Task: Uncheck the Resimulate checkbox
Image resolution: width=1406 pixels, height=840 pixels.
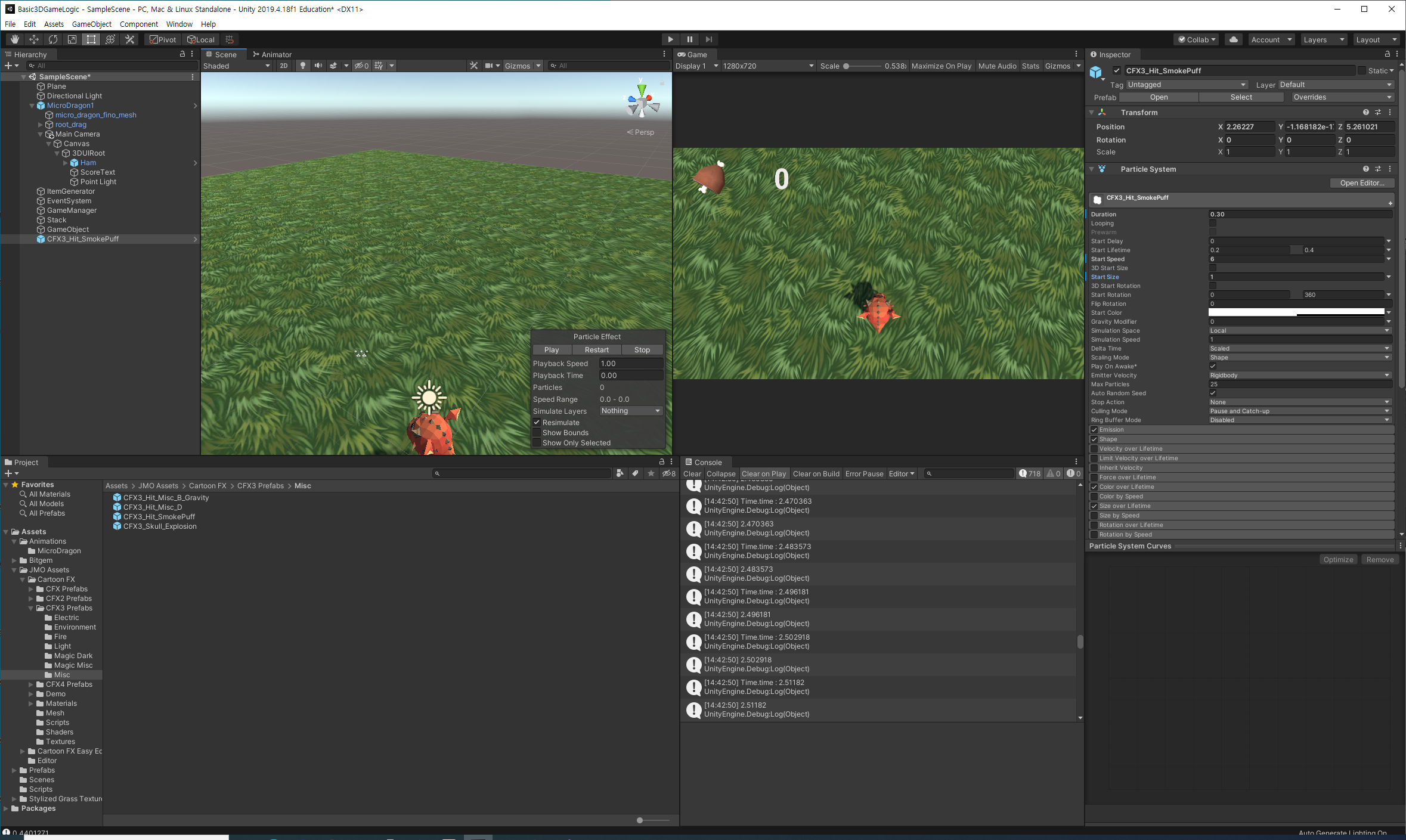Action: click(x=537, y=423)
